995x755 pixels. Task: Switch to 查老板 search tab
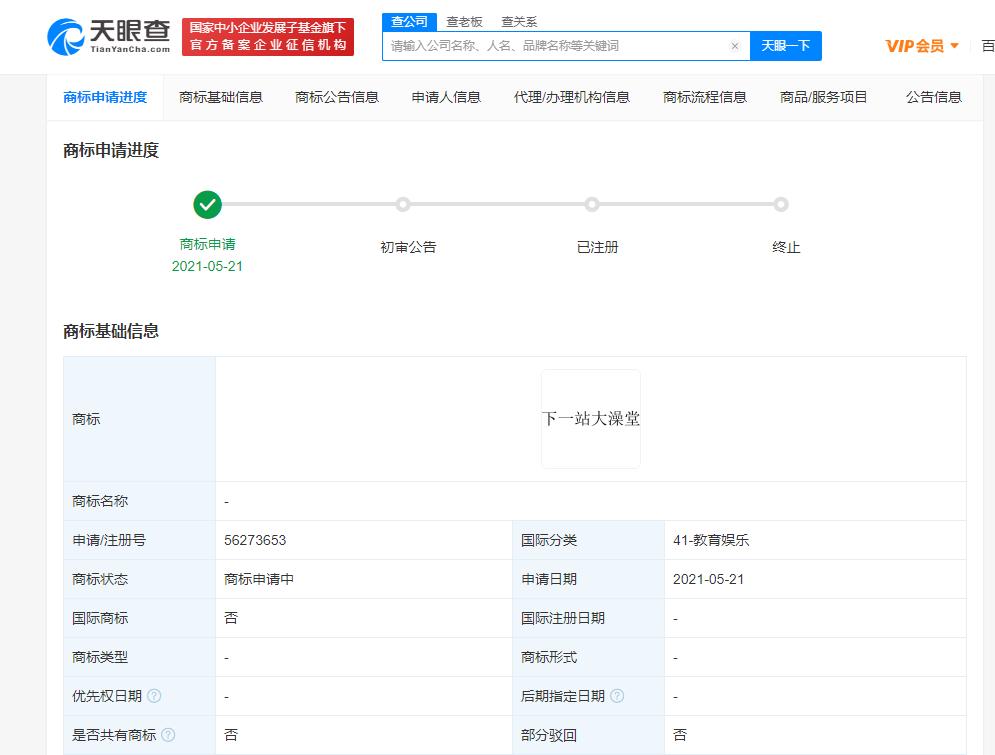coord(464,21)
